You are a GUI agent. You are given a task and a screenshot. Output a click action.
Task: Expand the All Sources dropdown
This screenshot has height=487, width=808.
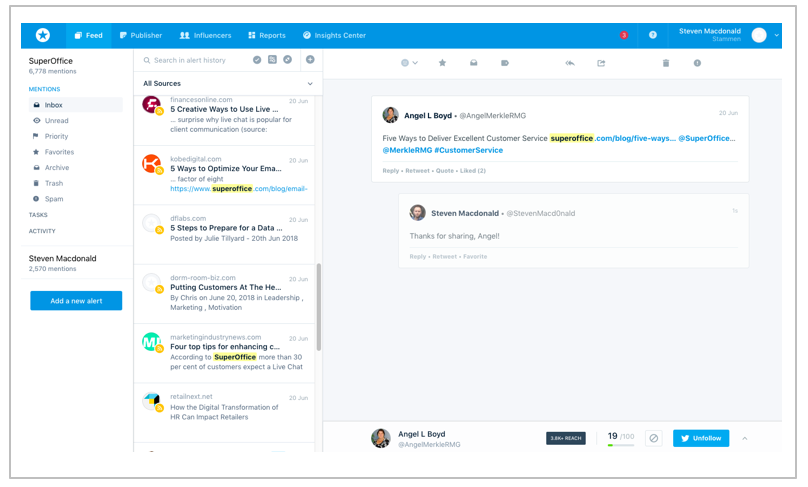(x=228, y=83)
